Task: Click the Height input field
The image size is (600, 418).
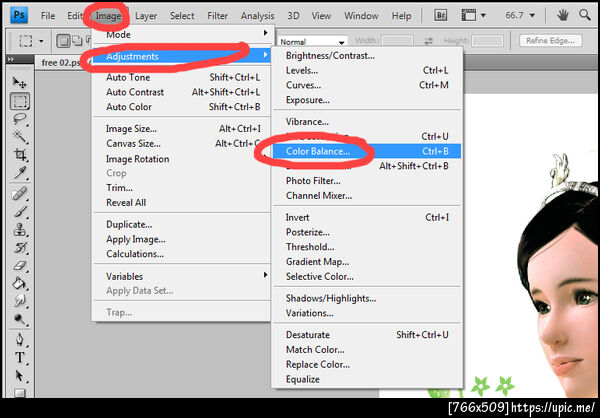Action: pyautogui.click(x=487, y=41)
